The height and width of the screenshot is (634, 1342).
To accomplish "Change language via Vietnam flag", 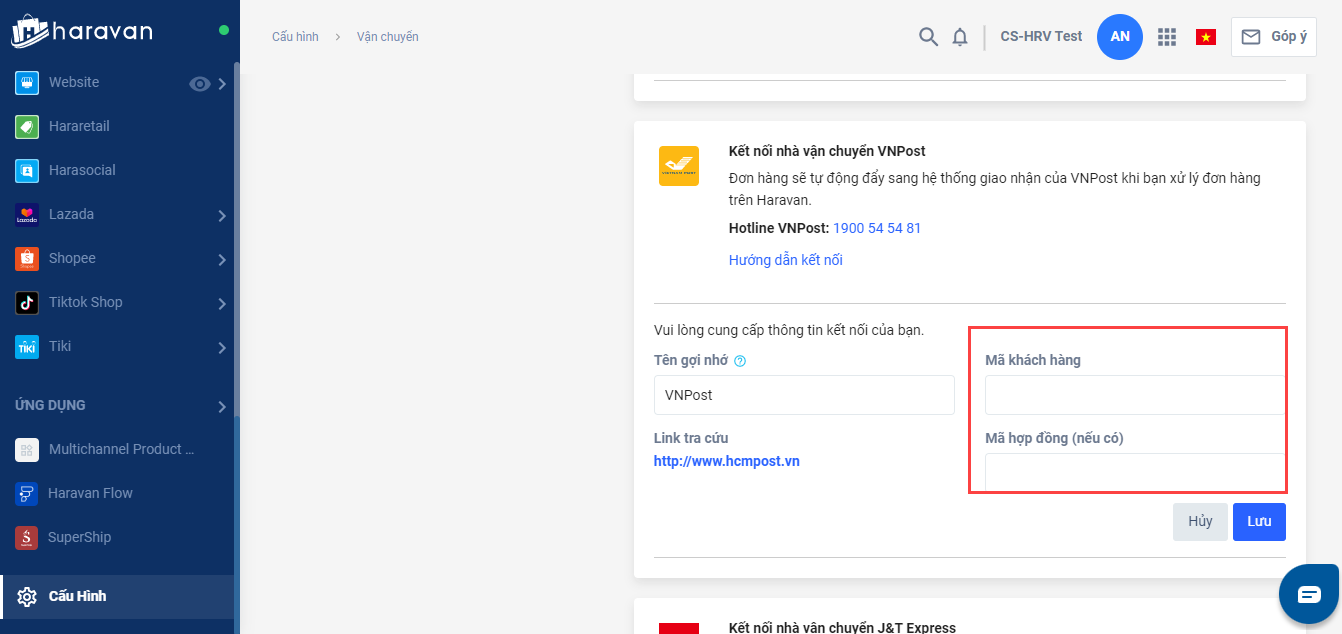I will (x=1206, y=37).
